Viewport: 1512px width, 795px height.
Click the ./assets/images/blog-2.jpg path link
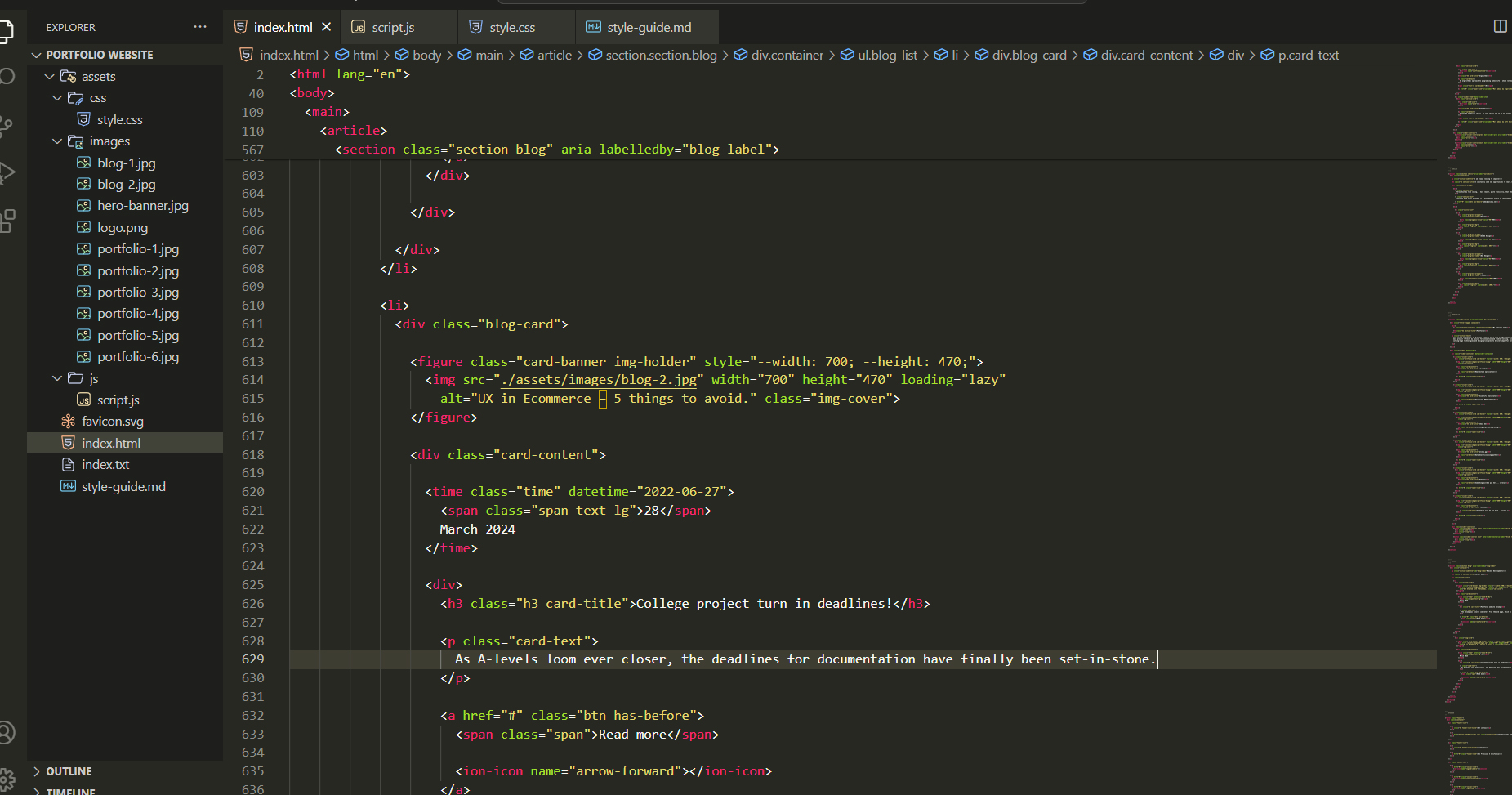(x=599, y=380)
